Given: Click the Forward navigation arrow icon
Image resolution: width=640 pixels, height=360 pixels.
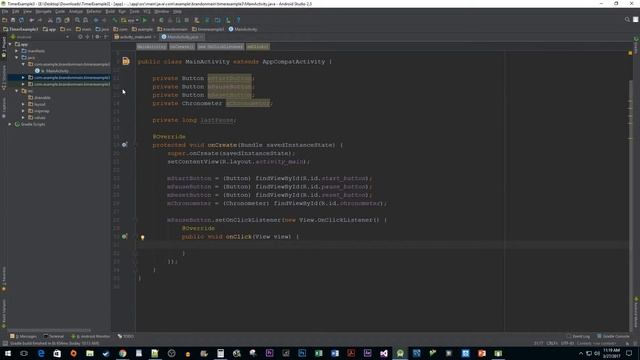Looking at the screenshot, I should (104, 20).
